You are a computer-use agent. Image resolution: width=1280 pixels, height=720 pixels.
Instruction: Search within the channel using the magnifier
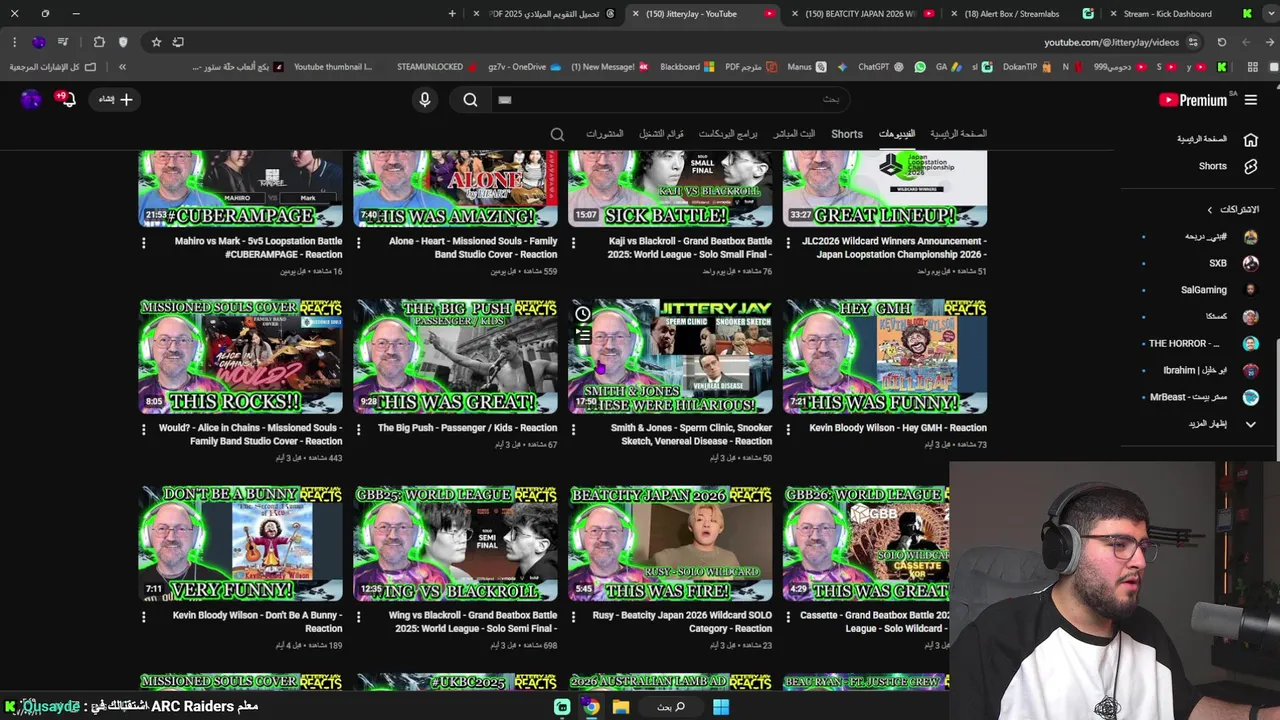coord(557,134)
